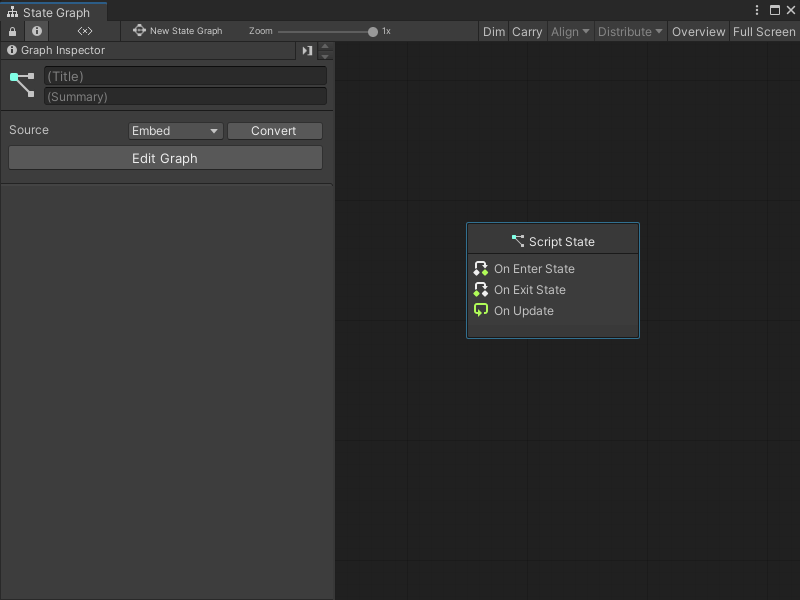Toggle Dim mode in the toolbar
This screenshot has width=800, height=600.
point(493,31)
